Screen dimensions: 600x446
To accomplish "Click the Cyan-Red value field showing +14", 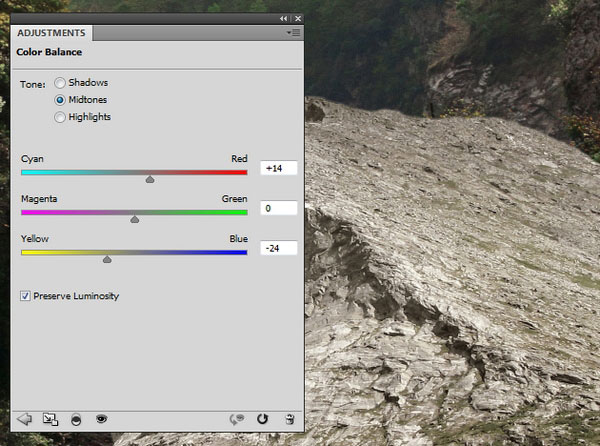I will tap(279, 168).
